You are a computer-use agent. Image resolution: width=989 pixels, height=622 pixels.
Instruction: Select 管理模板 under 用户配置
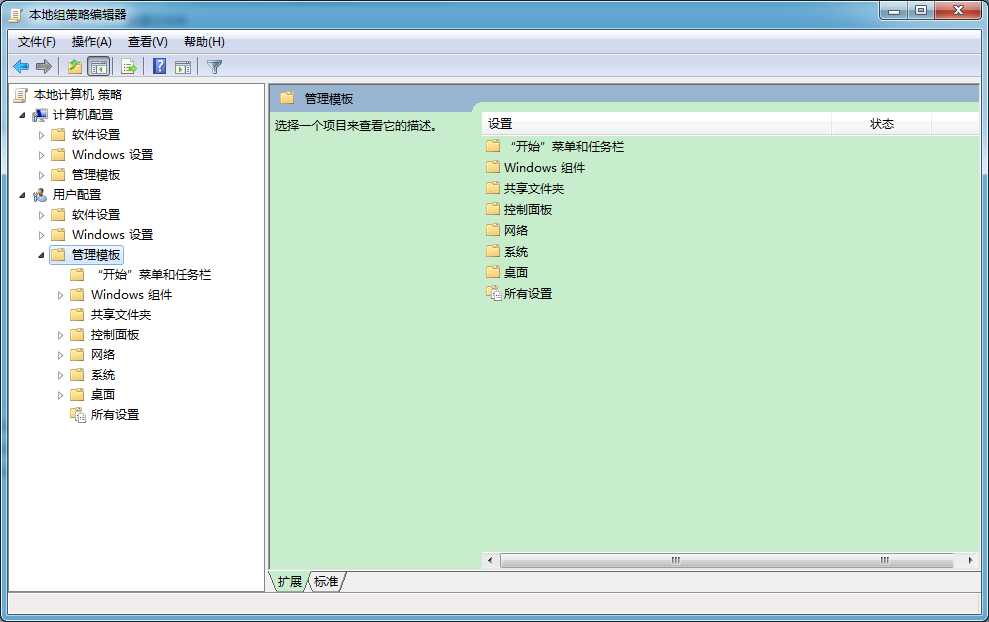[x=96, y=254]
